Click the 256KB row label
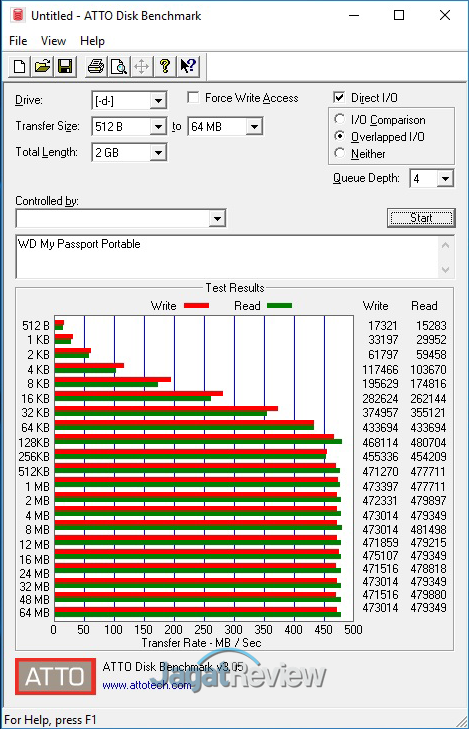Viewport: 469px width, 729px height. (34, 457)
